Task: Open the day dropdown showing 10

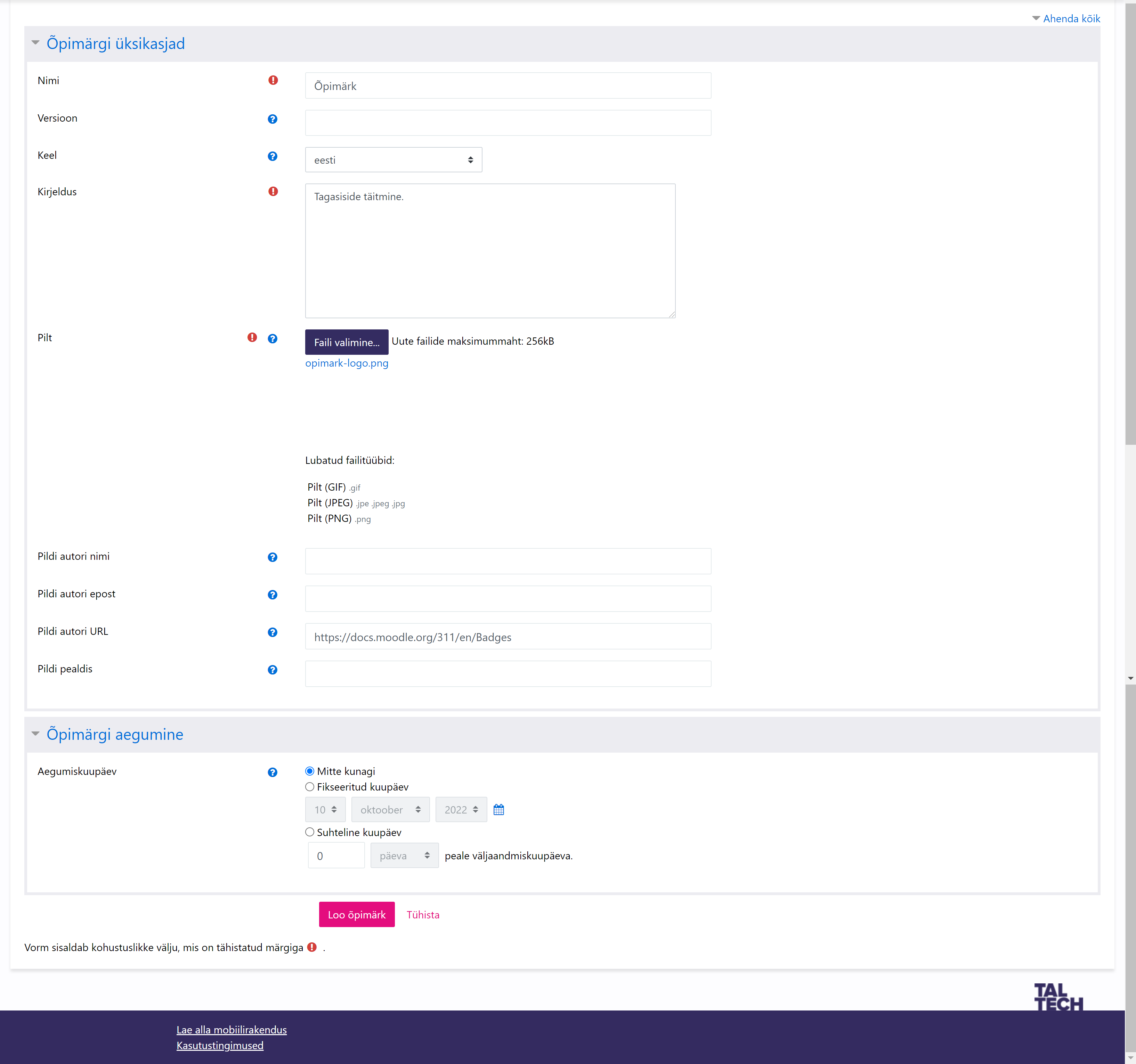Action: coord(326,810)
